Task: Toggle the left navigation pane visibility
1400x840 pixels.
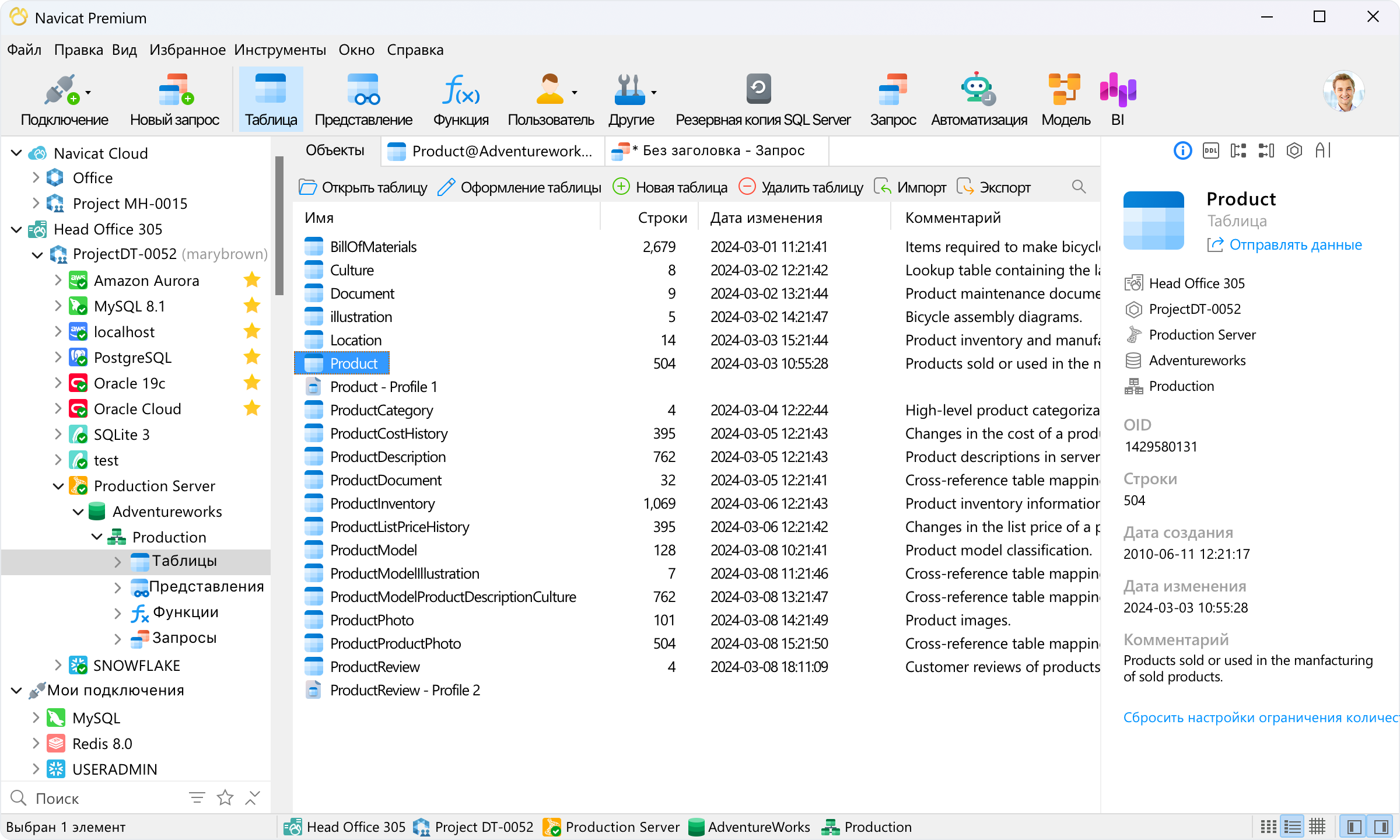Action: click(1354, 827)
